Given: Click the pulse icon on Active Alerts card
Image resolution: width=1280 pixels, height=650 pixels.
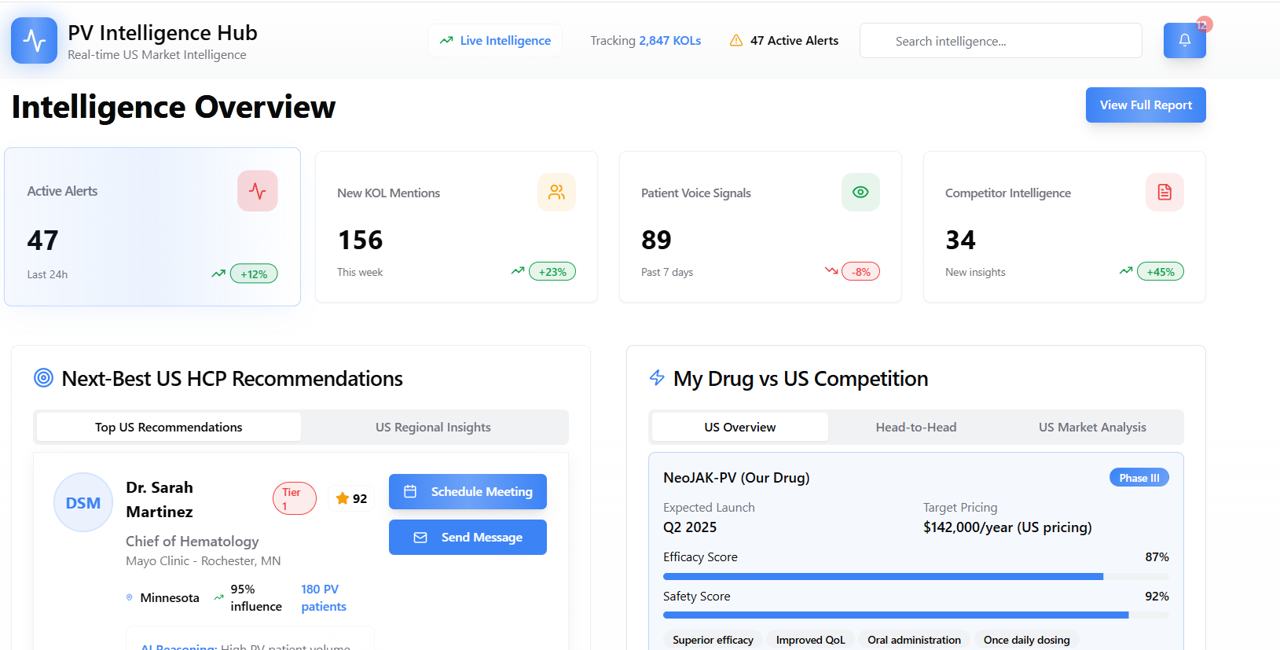Looking at the screenshot, I should (257, 191).
